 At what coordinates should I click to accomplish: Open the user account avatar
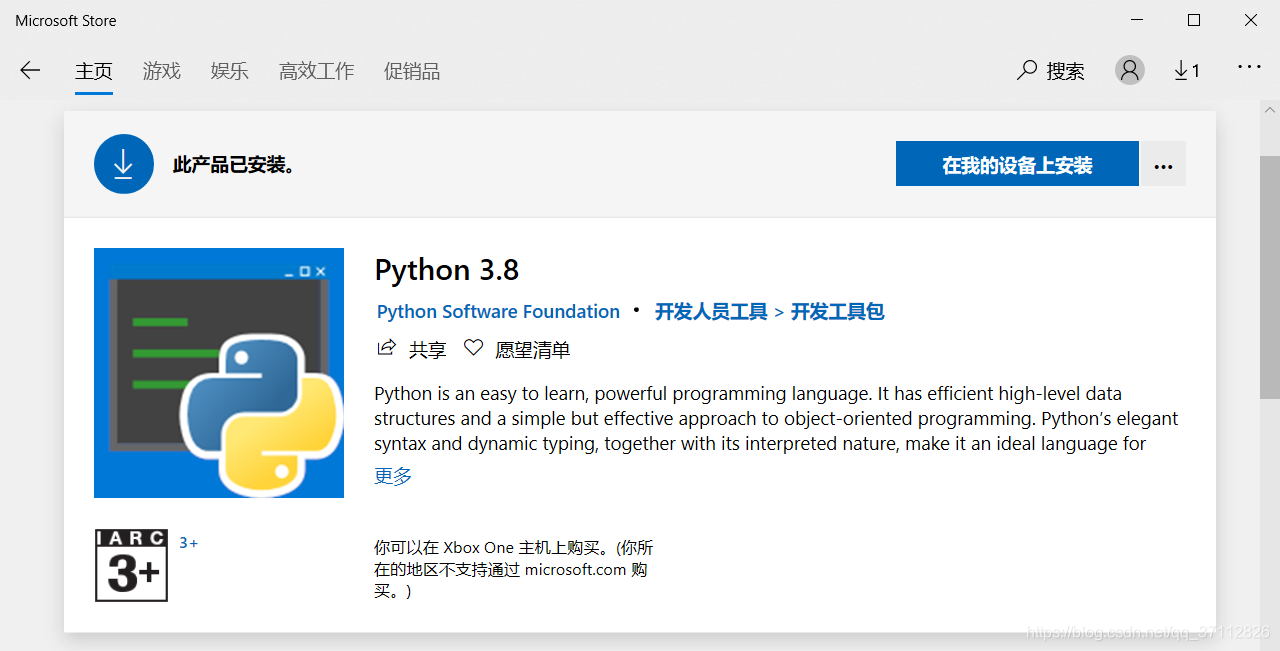[x=1130, y=70]
